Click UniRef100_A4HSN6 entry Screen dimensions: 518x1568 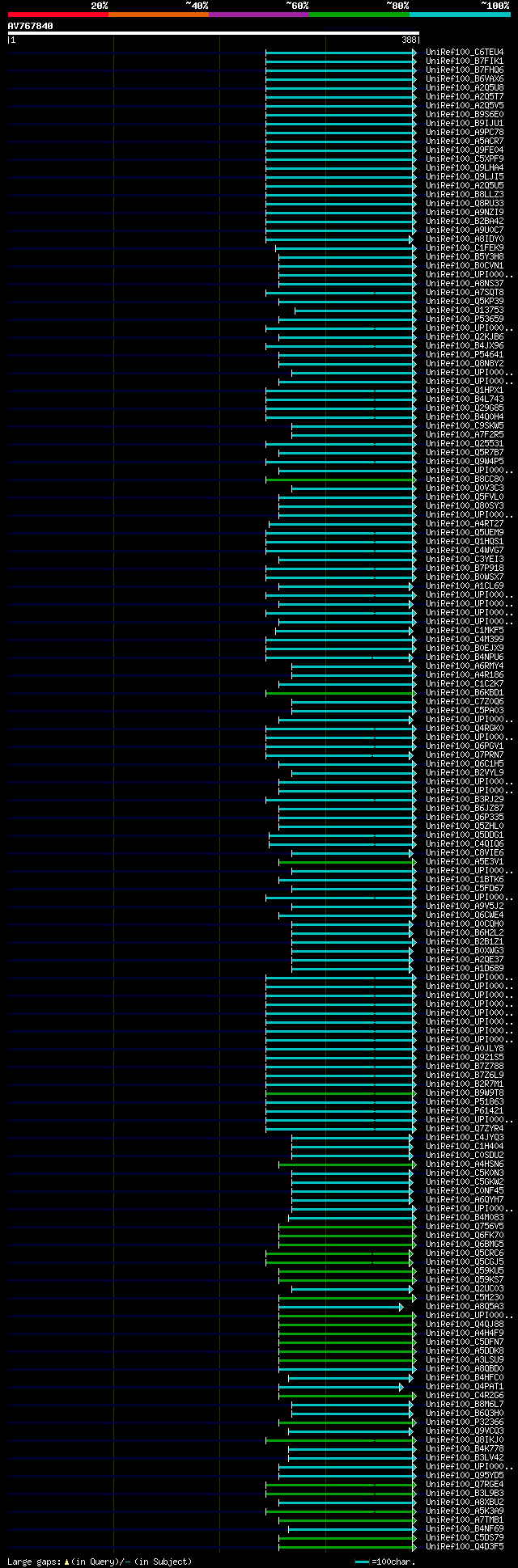465,1164
